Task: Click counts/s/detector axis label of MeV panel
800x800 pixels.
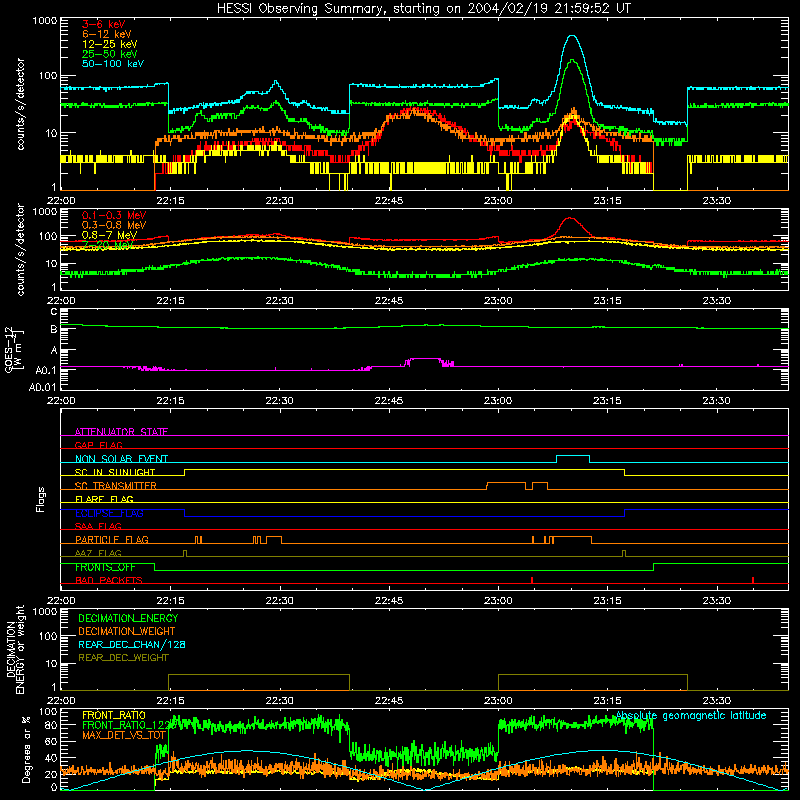Action: click(20, 249)
